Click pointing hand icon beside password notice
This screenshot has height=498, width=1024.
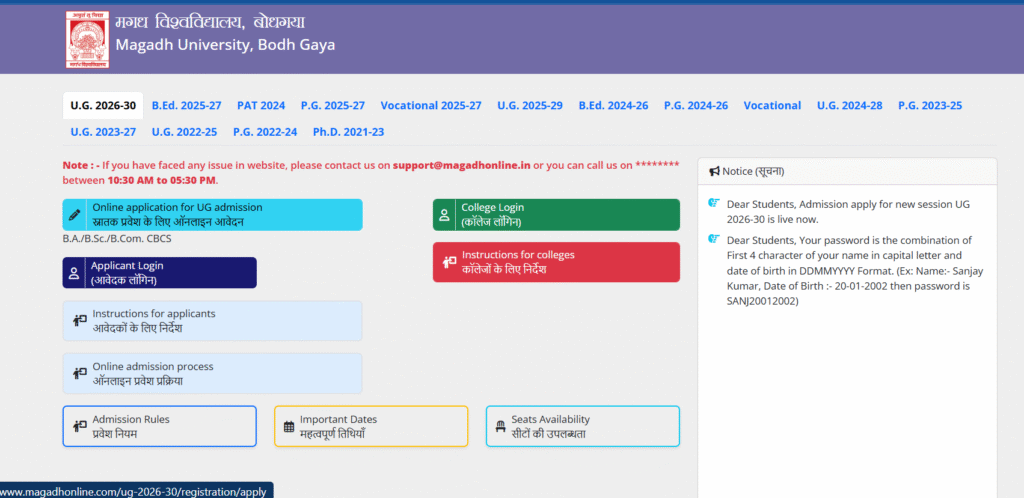coord(714,239)
